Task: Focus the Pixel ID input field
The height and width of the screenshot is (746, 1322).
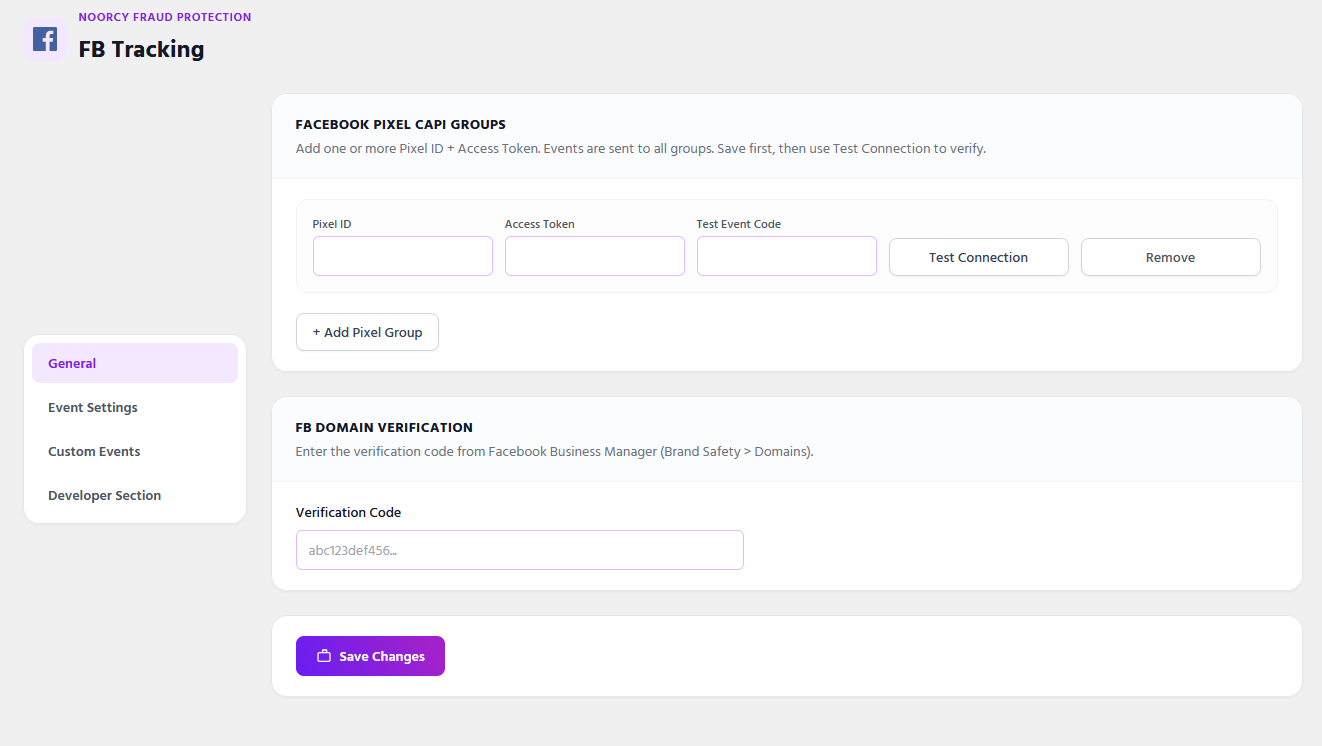Action: 403,256
